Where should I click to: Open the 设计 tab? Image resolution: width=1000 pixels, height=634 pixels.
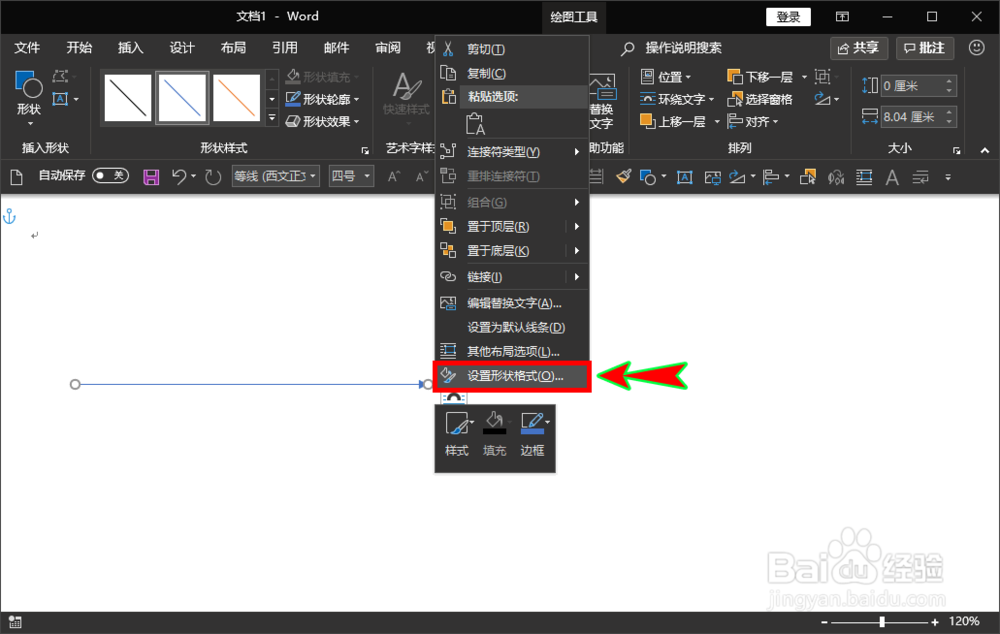coord(182,48)
